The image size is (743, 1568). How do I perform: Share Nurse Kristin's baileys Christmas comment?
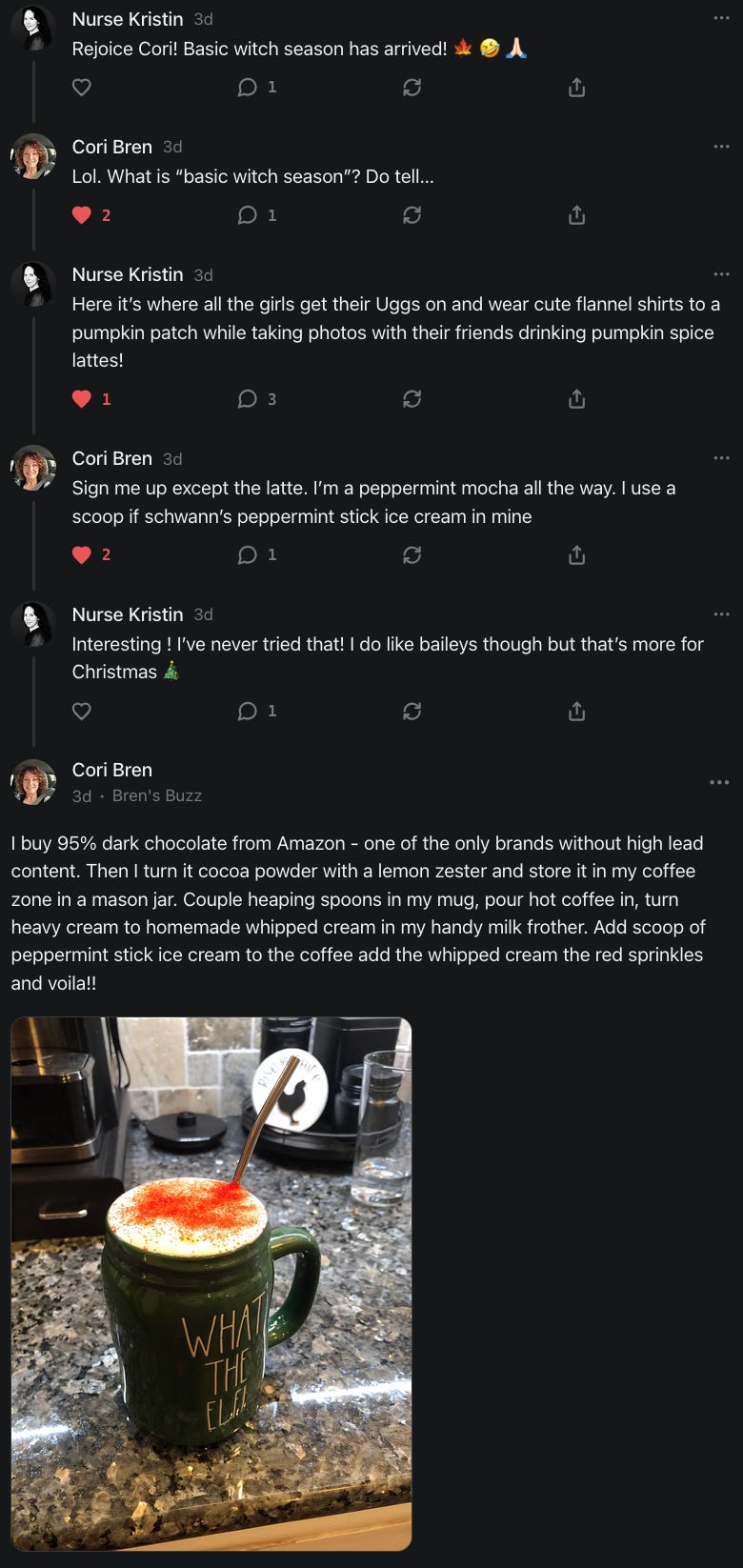click(x=576, y=711)
